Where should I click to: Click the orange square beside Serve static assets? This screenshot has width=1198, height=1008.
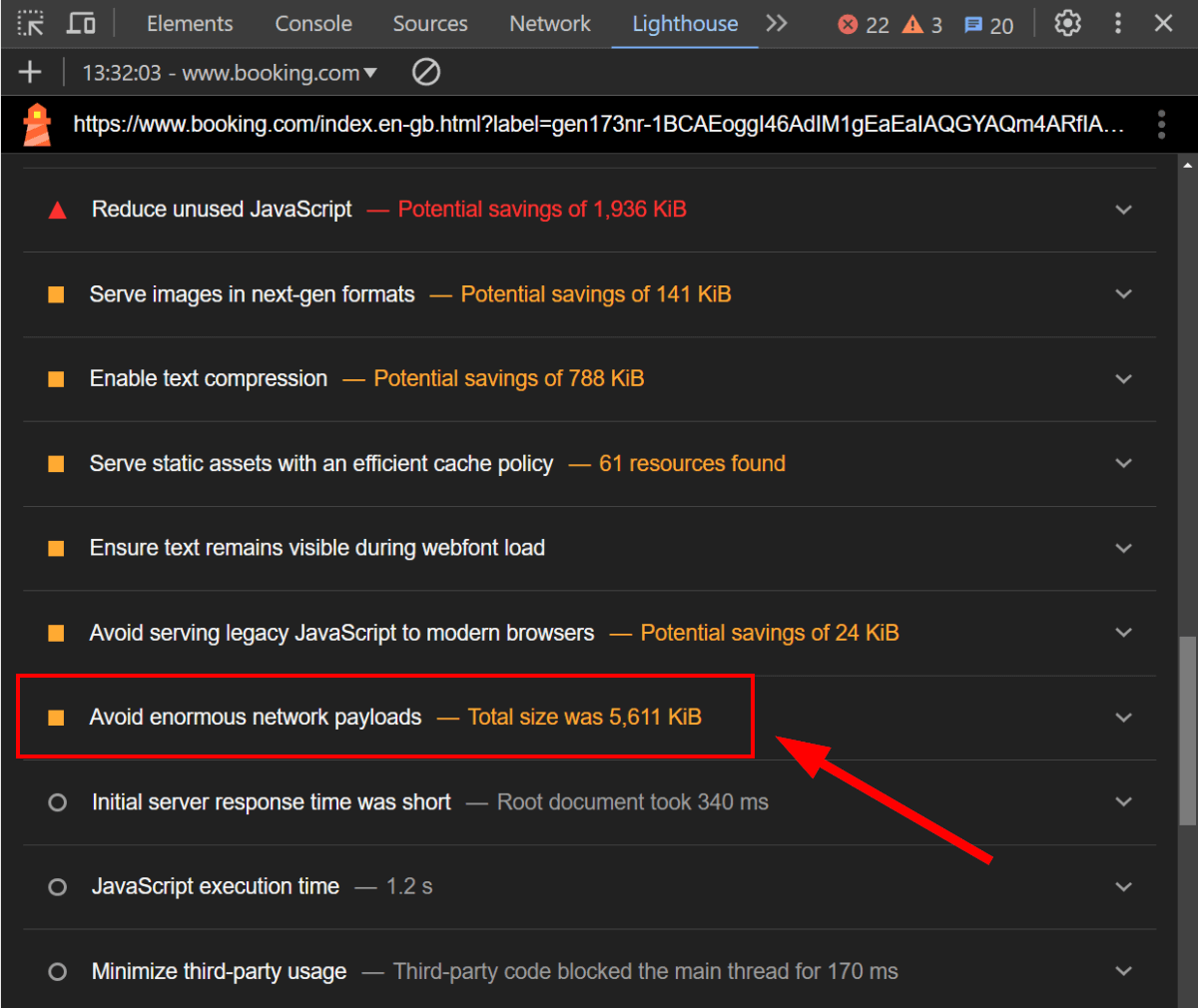pyautogui.click(x=56, y=463)
